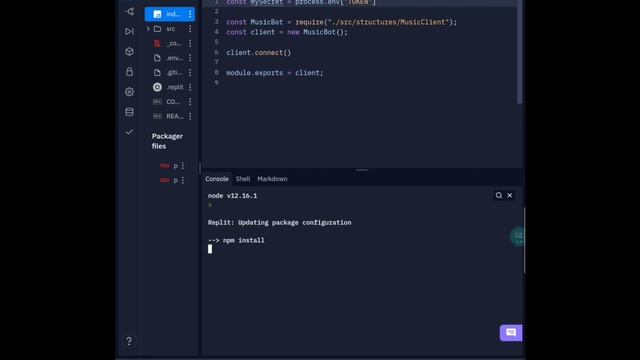Click the console prompt arrow
The height and width of the screenshot is (360, 640).
click(x=210, y=205)
